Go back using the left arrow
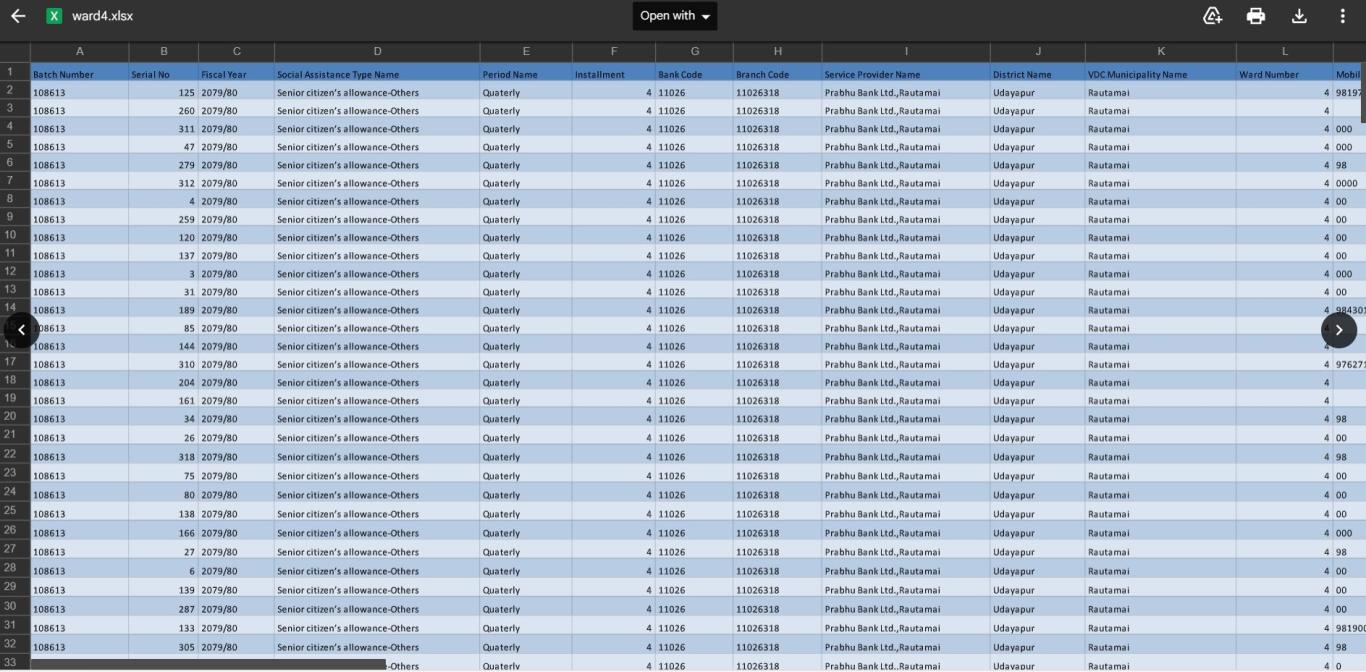This screenshot has width=1366, height=672. 18,16
